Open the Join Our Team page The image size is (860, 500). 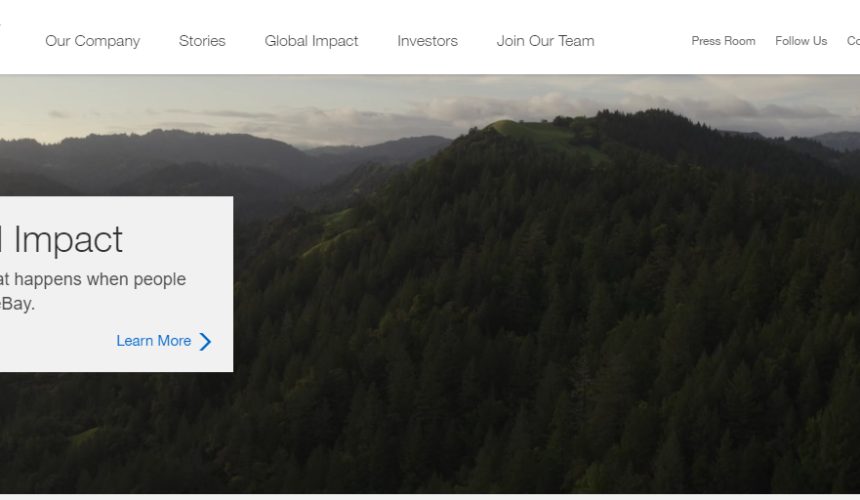[x=545, y=41]
